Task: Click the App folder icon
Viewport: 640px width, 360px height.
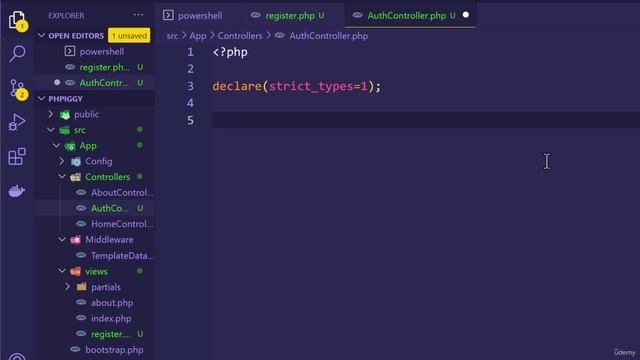Action: (70, 146)
